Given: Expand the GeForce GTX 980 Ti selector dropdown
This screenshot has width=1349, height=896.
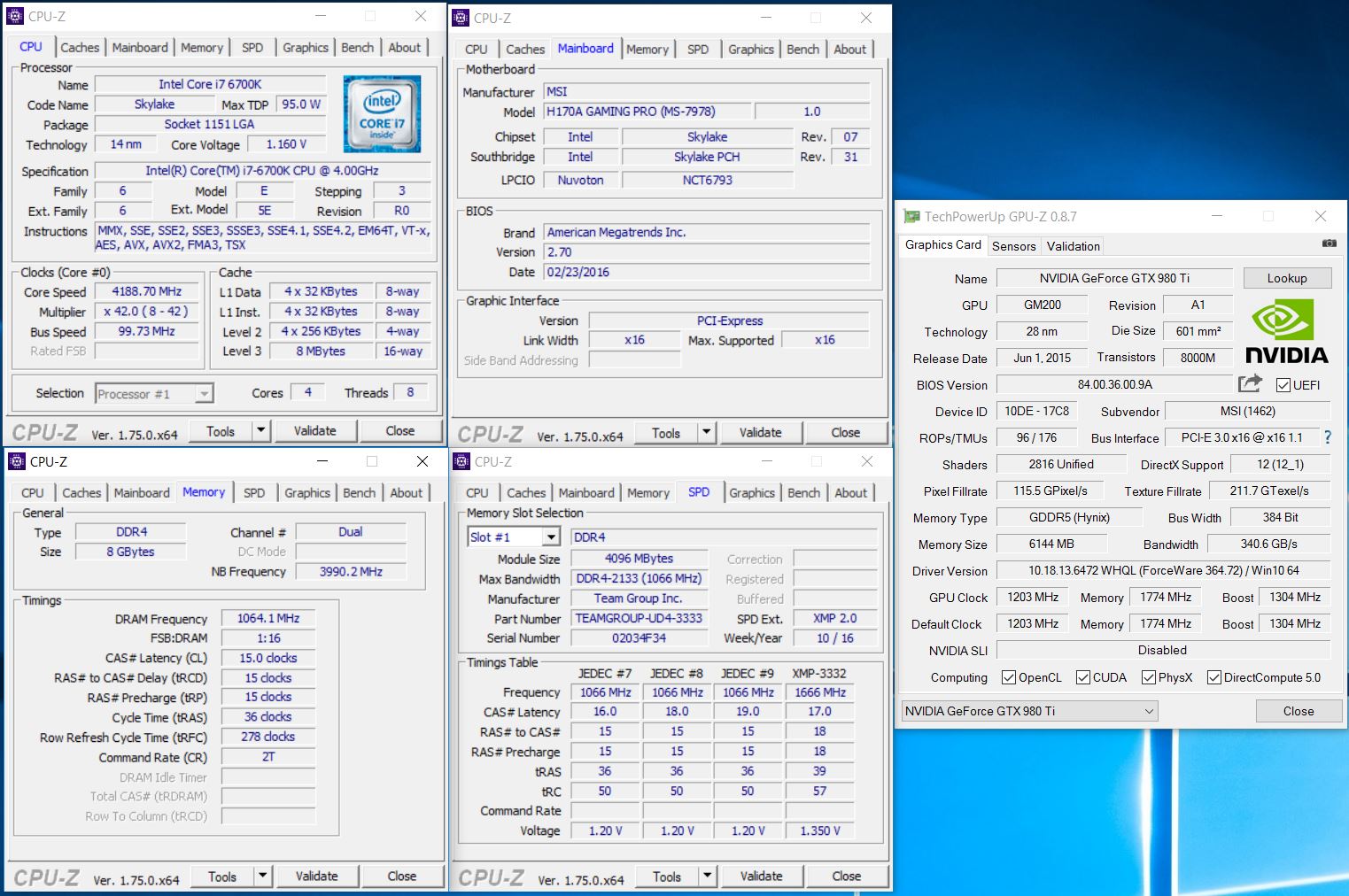Looking at the screenshot, I should 1149,711.
